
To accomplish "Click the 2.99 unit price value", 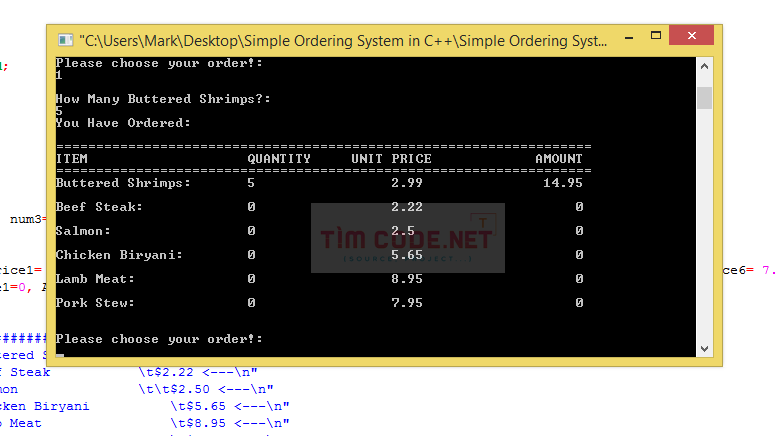I will (407, 183).
